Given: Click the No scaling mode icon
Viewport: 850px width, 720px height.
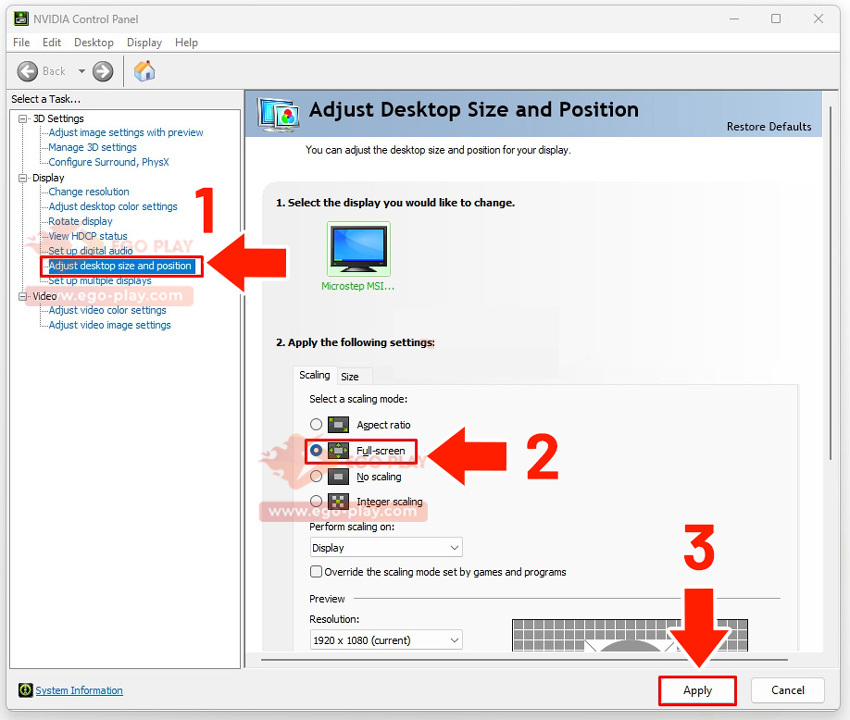Looking at the screenshot, I should (338, 477).
